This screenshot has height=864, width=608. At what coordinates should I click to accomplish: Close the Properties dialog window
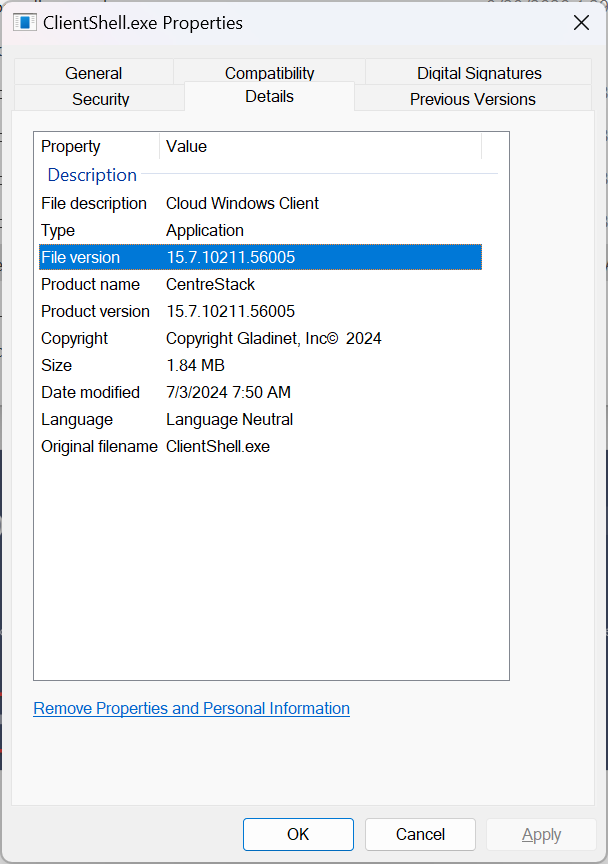[581, 23]
